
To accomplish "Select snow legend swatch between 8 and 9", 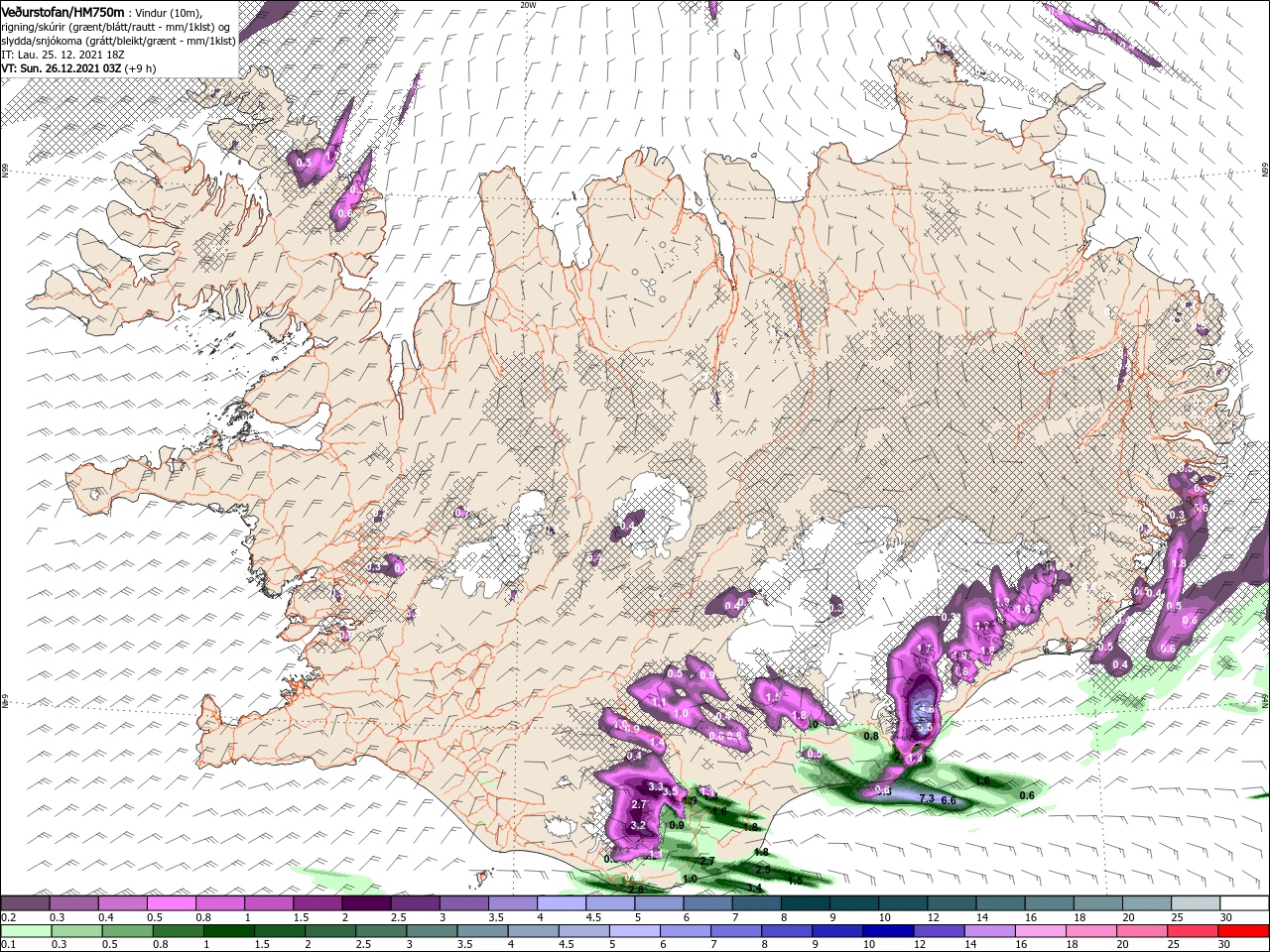I will (806, 903).
